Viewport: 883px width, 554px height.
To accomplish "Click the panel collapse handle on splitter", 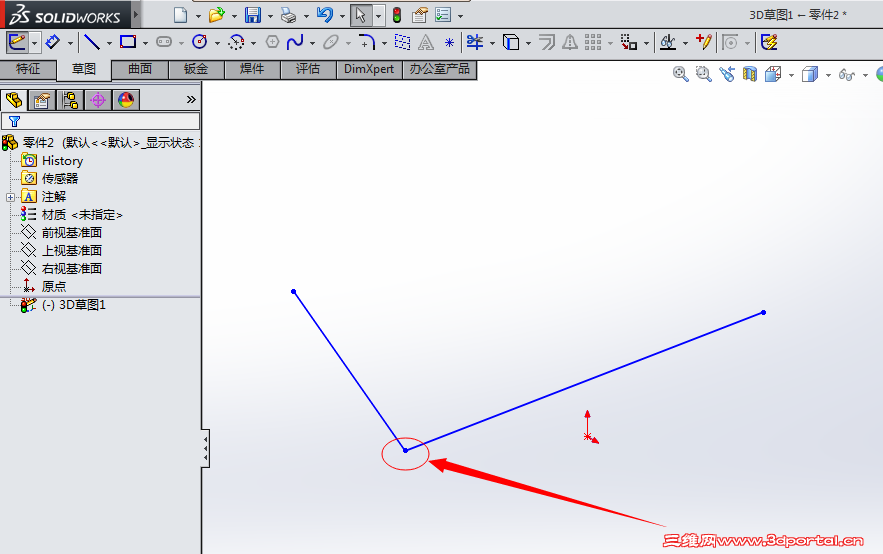I will coord(206,449).
